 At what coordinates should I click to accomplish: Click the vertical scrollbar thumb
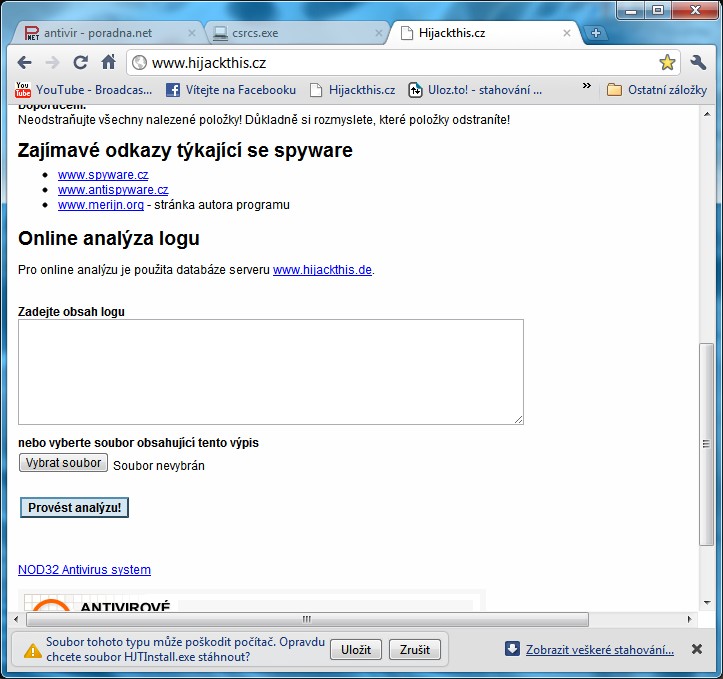pos(706,444)
